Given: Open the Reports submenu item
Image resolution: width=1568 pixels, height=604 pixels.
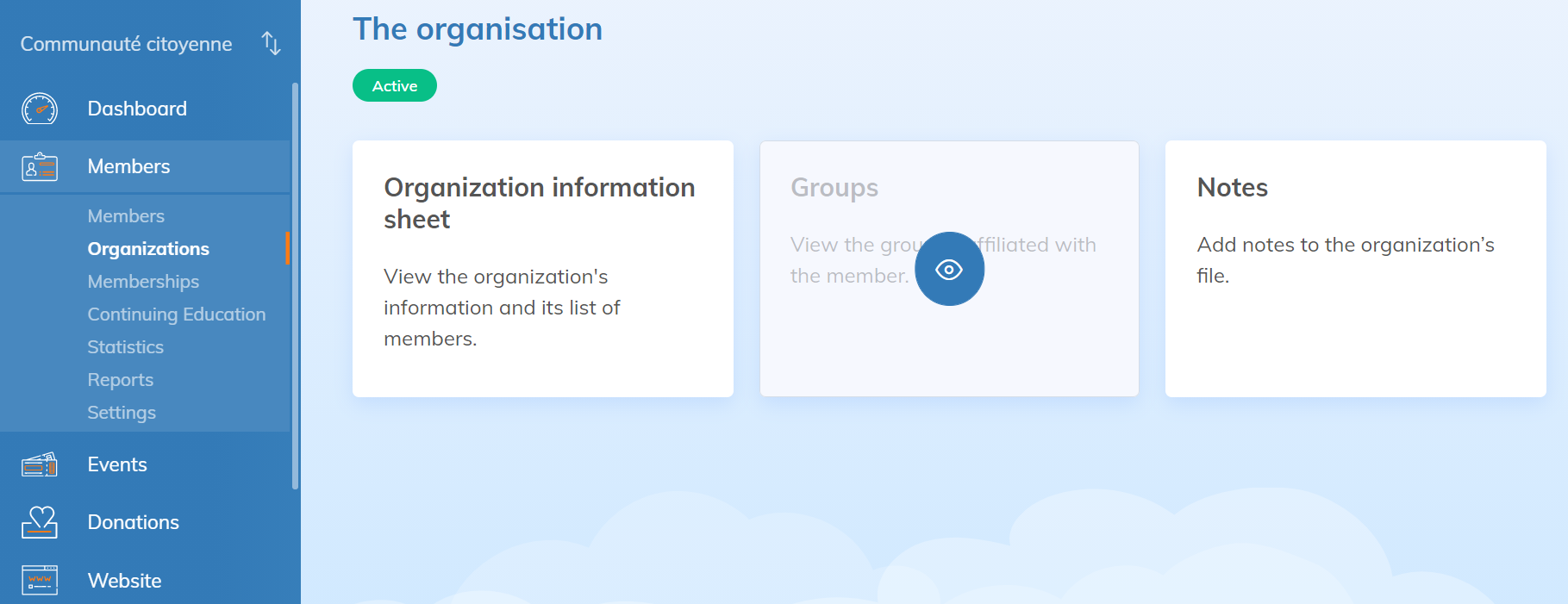Looking at the screenshot, I should click(120, 380).
